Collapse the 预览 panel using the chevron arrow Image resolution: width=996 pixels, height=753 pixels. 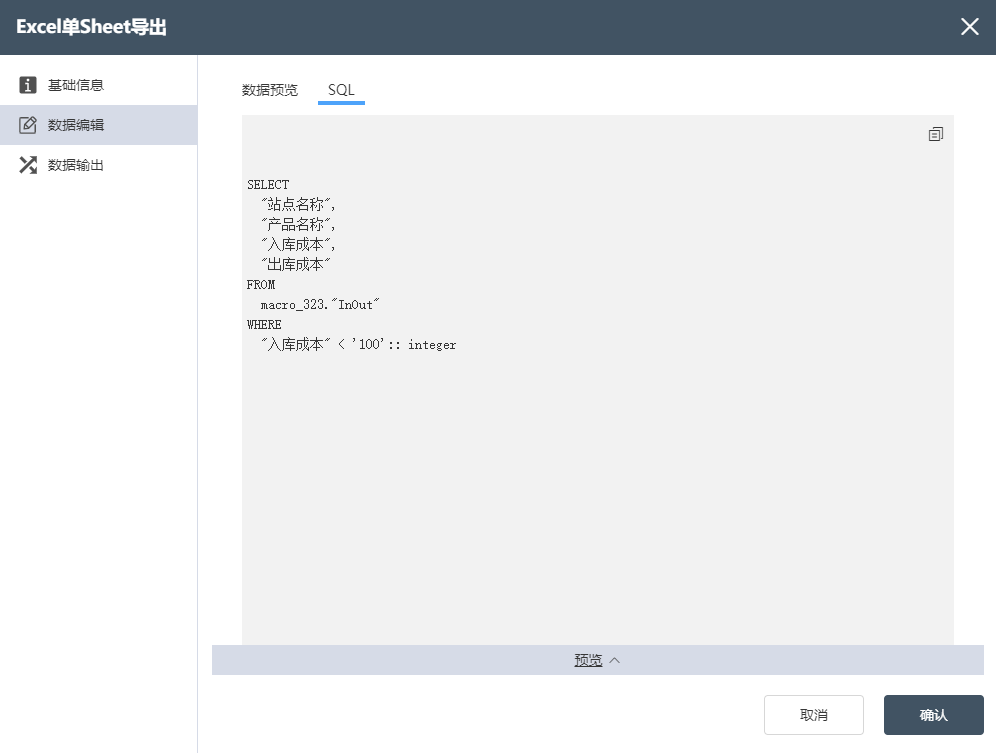pos(615,660)
